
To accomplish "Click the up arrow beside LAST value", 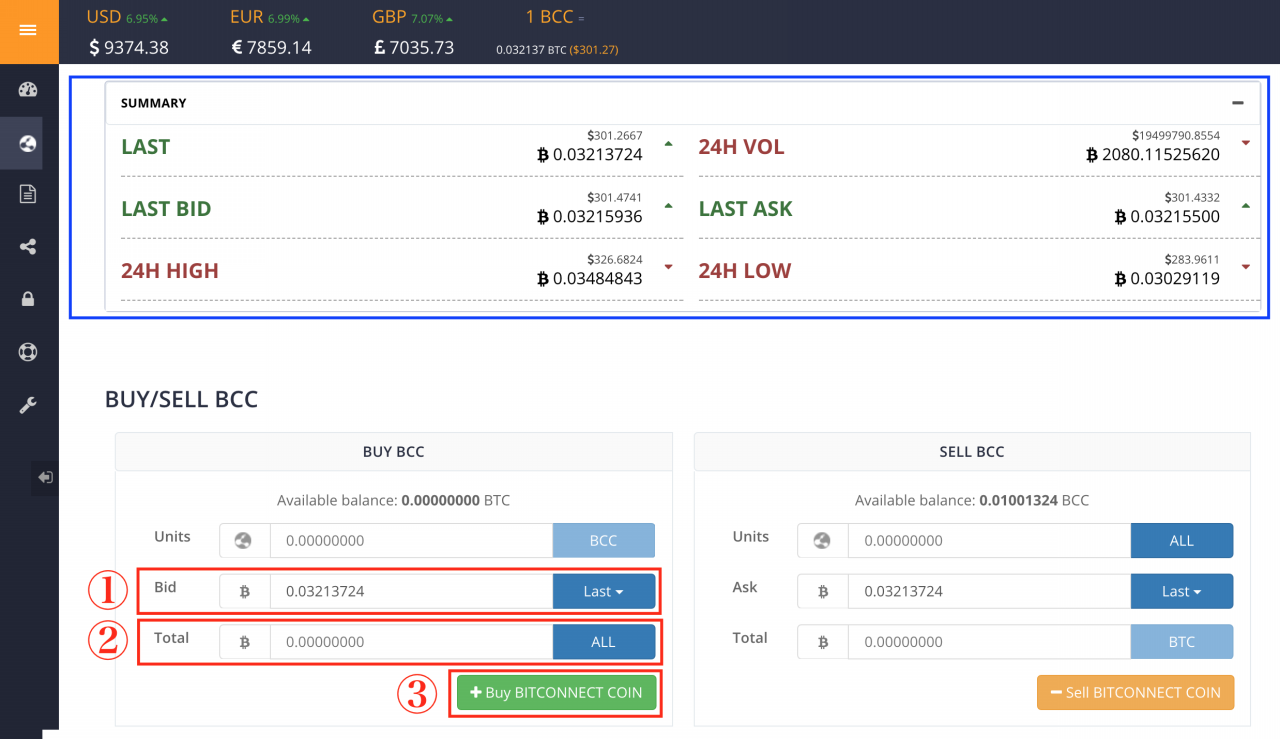I will tap(668, 144).
